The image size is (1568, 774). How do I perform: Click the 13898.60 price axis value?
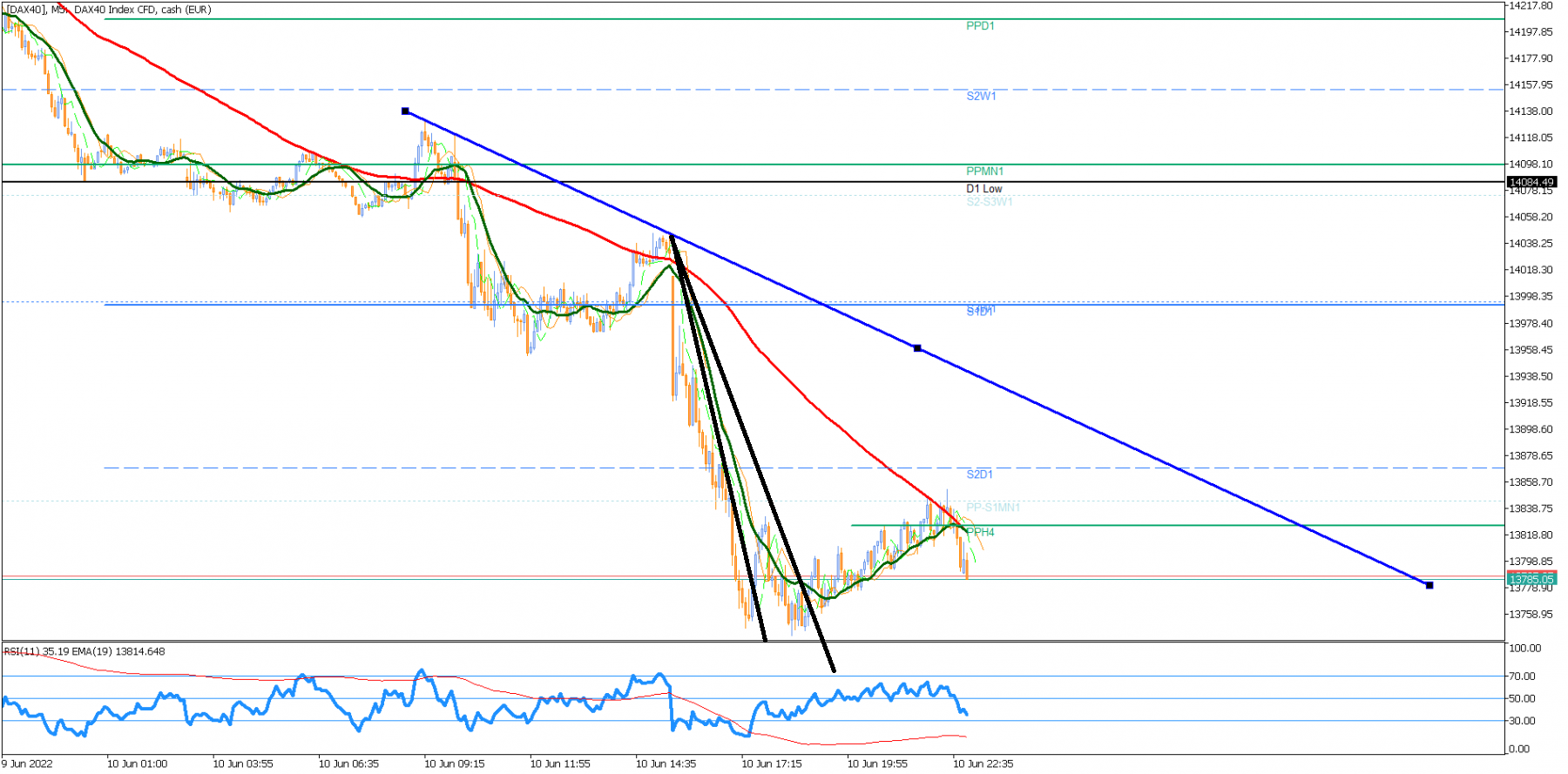(1531, 429)
